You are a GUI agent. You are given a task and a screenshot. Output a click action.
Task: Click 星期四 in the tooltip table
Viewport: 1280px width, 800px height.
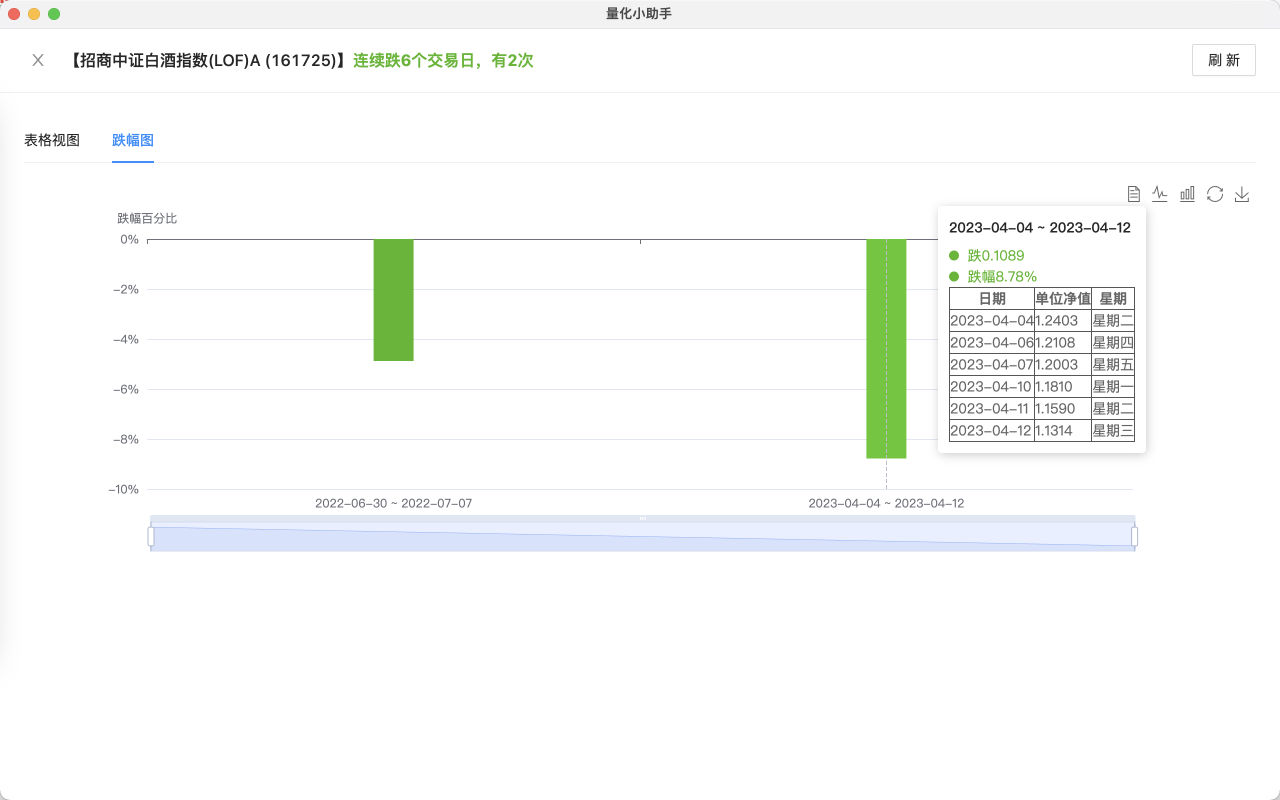[1113, 343]
